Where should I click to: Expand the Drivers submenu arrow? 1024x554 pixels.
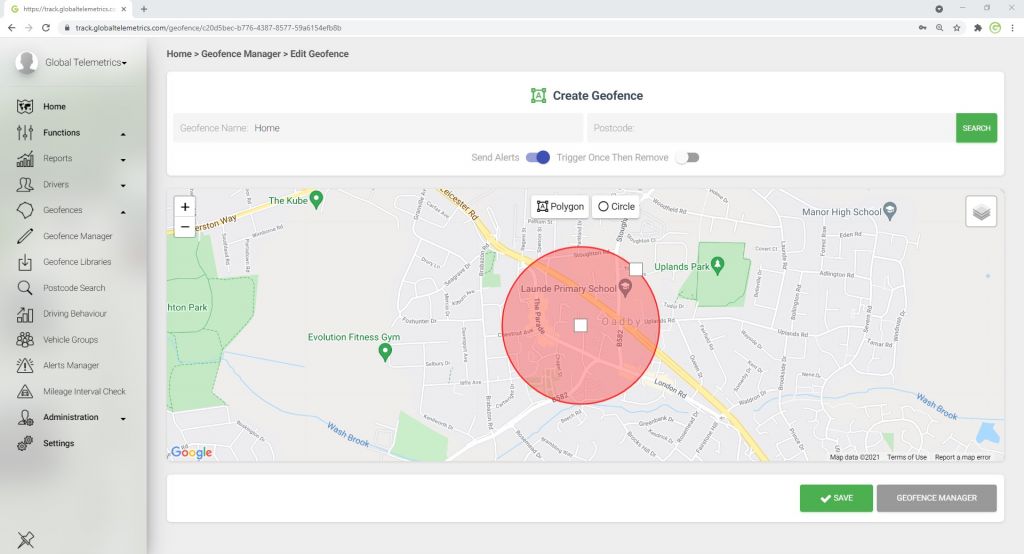coord(123,185)
